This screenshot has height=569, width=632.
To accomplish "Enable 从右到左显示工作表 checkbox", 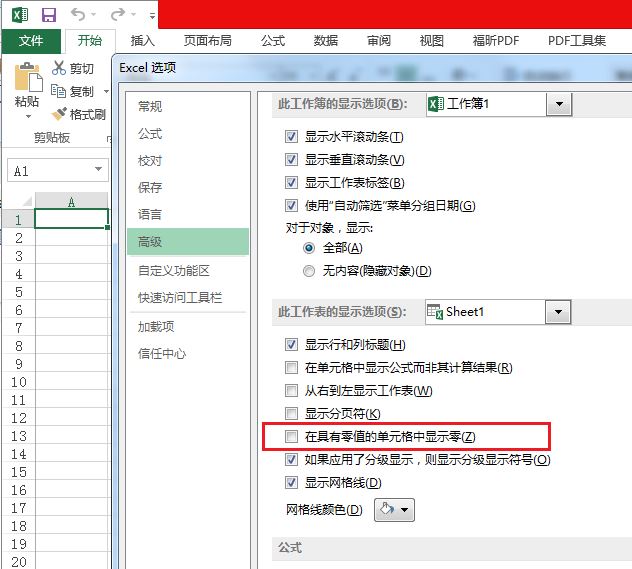I will coord(291,391).
